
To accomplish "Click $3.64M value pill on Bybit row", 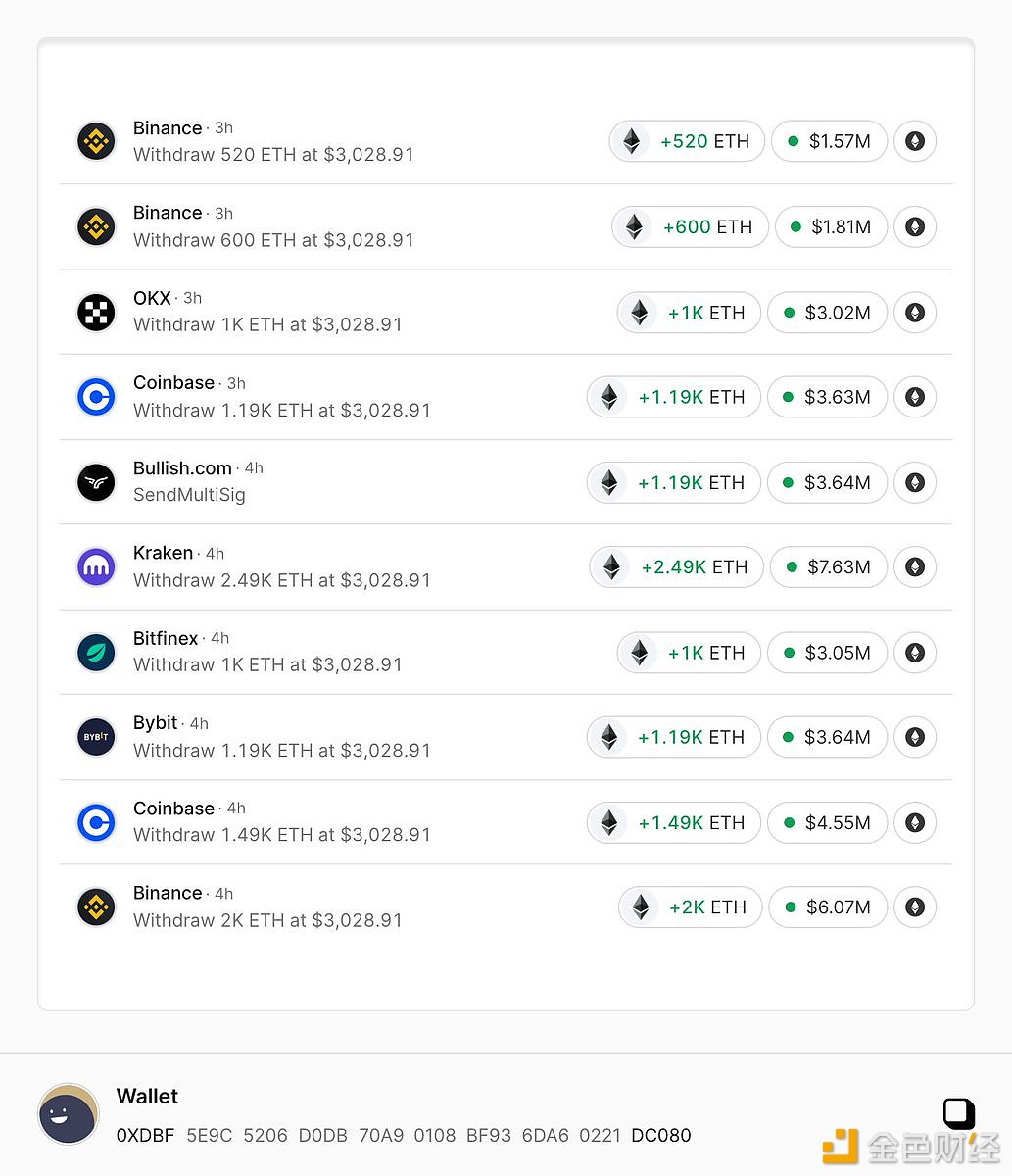I will coord(827,737).
